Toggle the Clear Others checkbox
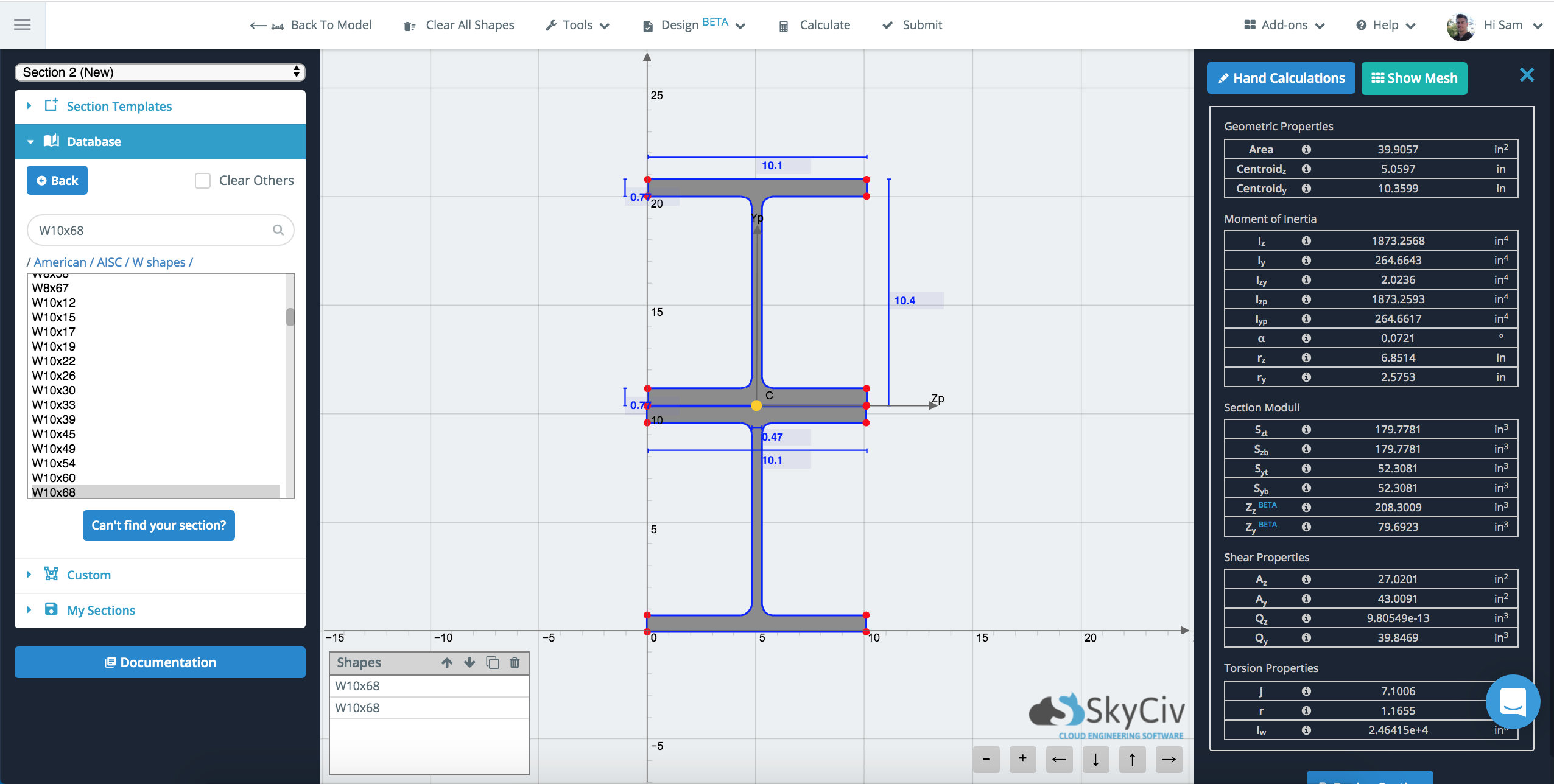 (x=202, y=180)
